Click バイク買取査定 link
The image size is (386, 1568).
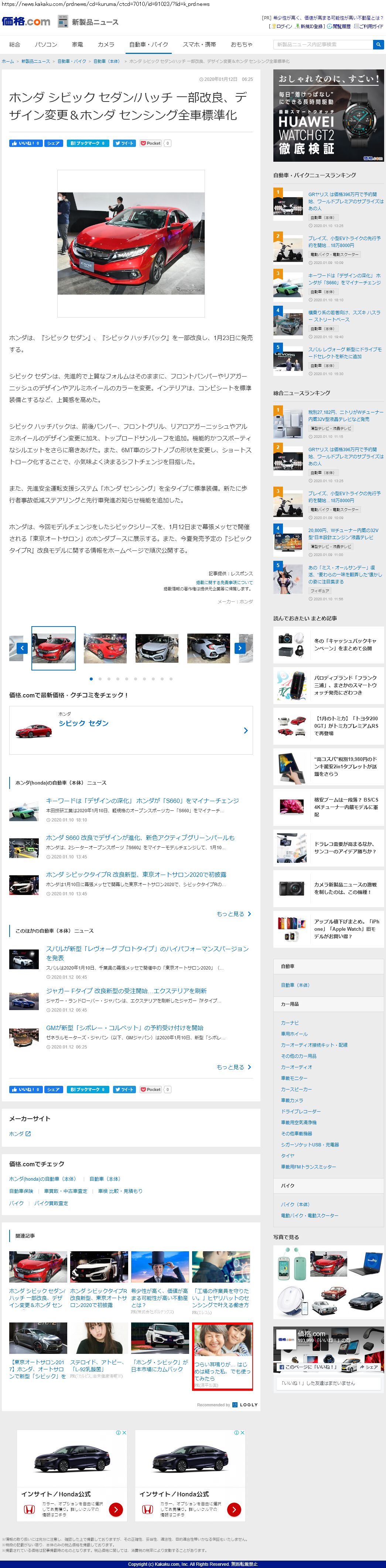(x=51, y=1203)
